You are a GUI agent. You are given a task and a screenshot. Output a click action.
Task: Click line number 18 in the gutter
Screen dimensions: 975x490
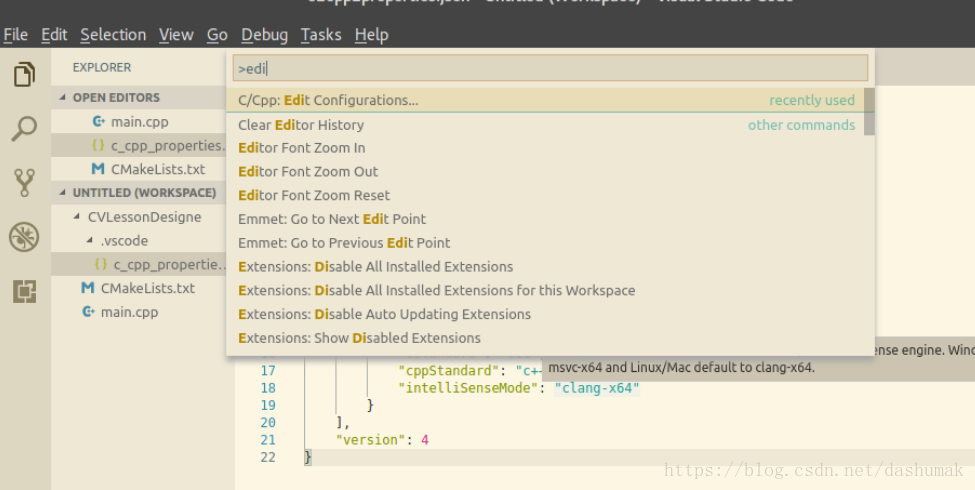click(268, 388)
